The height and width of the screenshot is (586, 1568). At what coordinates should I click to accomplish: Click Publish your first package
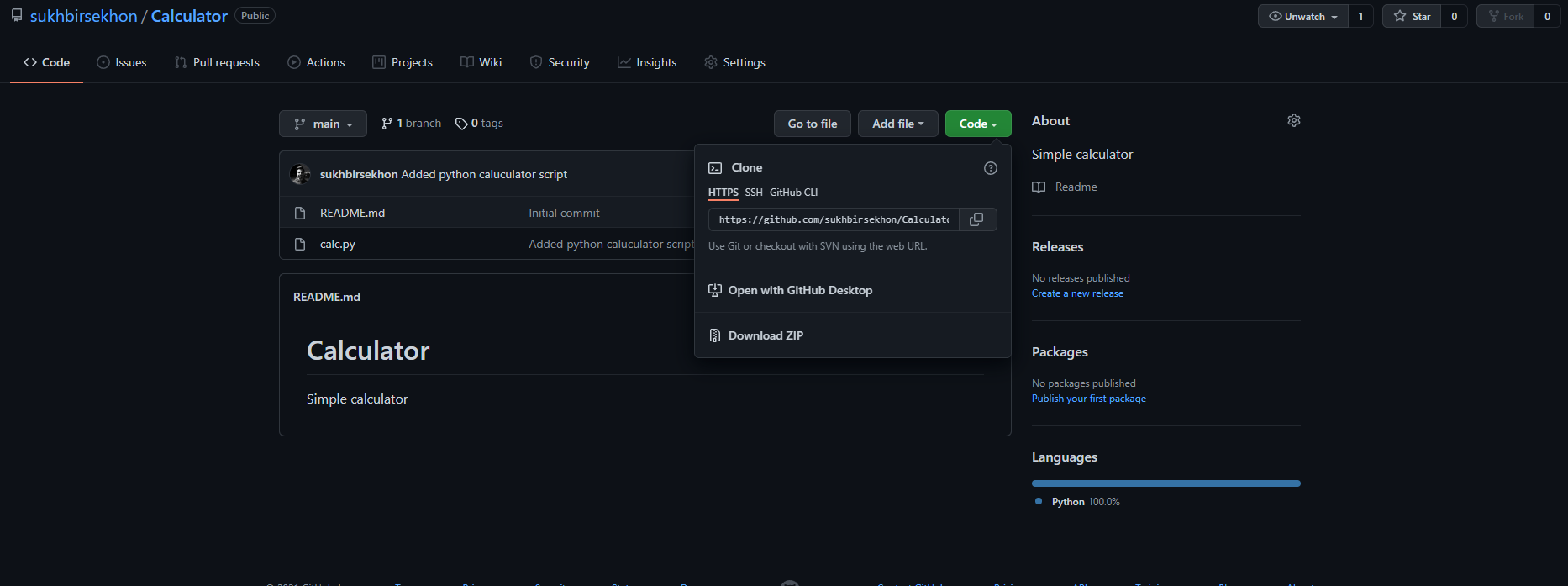pyautogui.click(x=1089, y=399)
